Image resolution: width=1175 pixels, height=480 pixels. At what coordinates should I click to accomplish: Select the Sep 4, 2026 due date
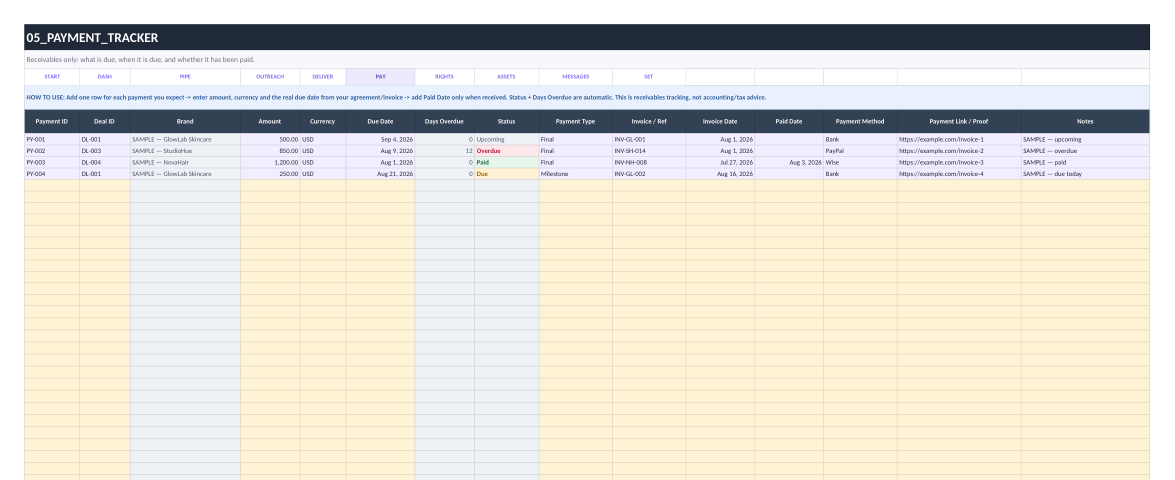tap(381, 139)
